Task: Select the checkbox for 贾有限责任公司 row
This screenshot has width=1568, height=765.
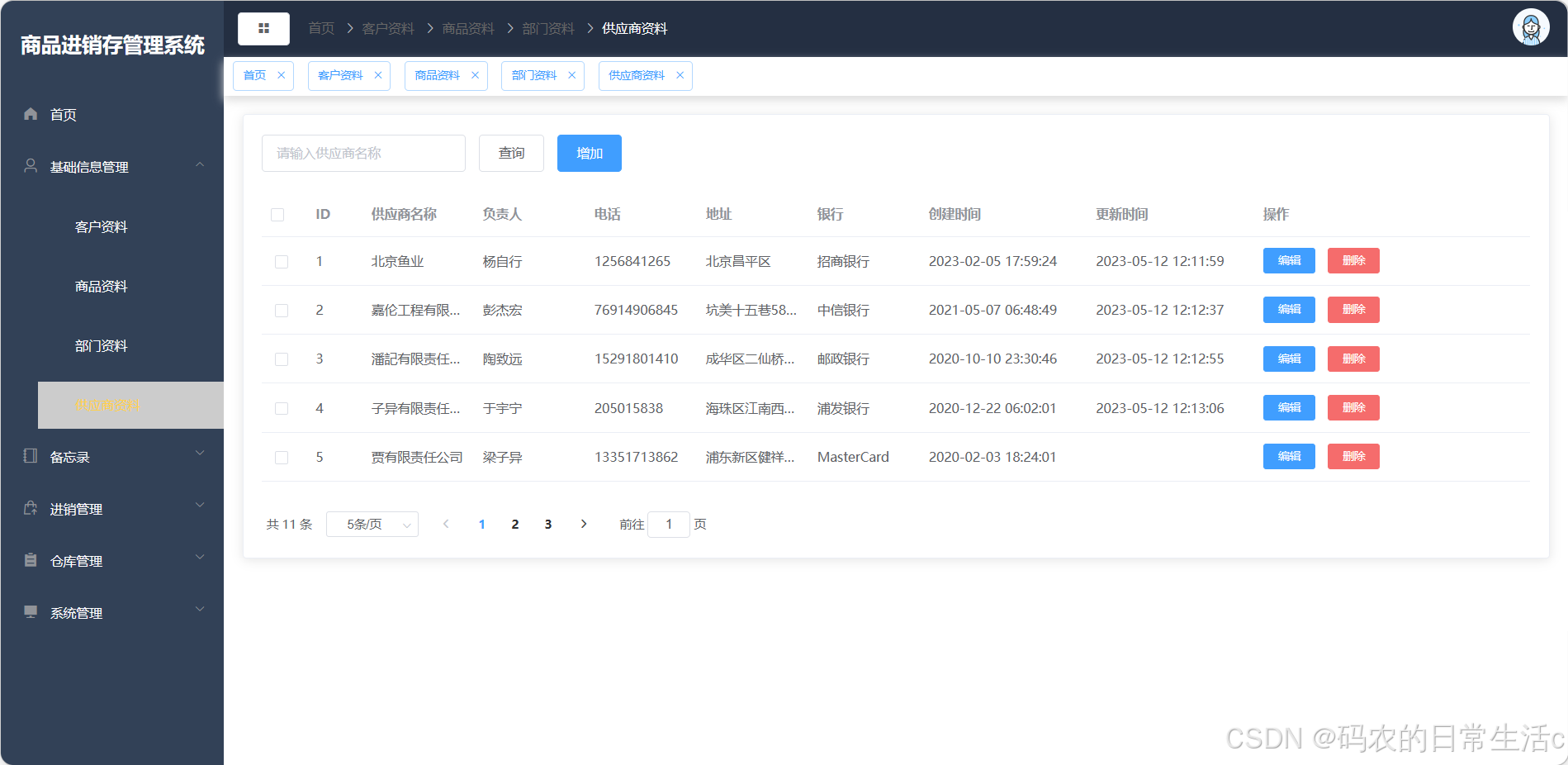Action: (x=281, y=457)
